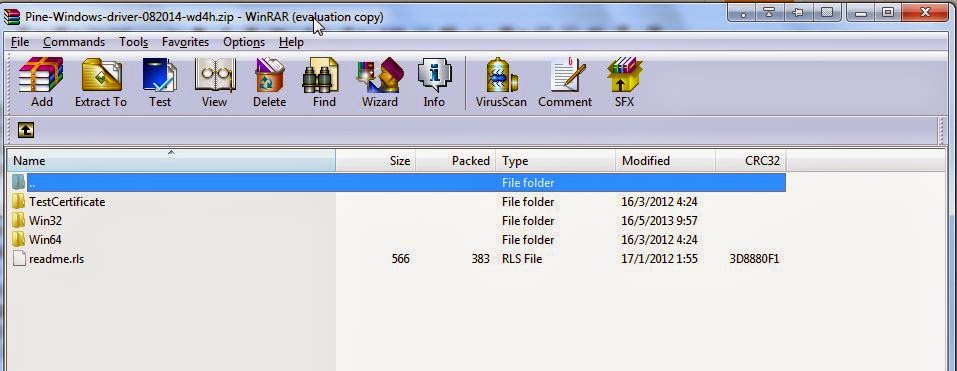Sort list by Name column header

coord(171,160)
